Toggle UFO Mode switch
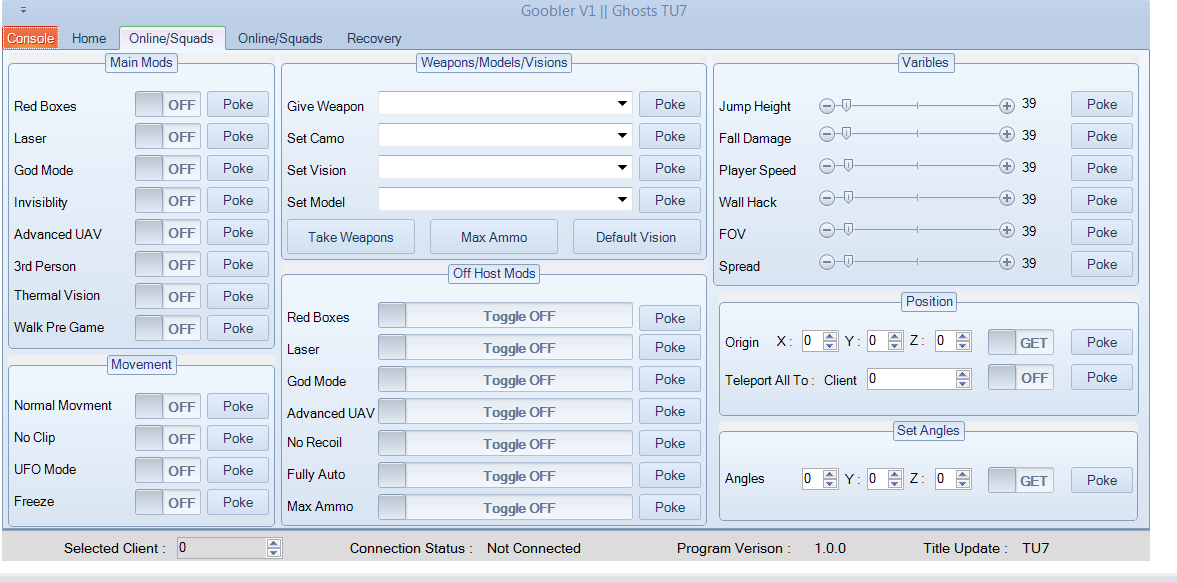 pyautogui.click(x=168, y=470)
